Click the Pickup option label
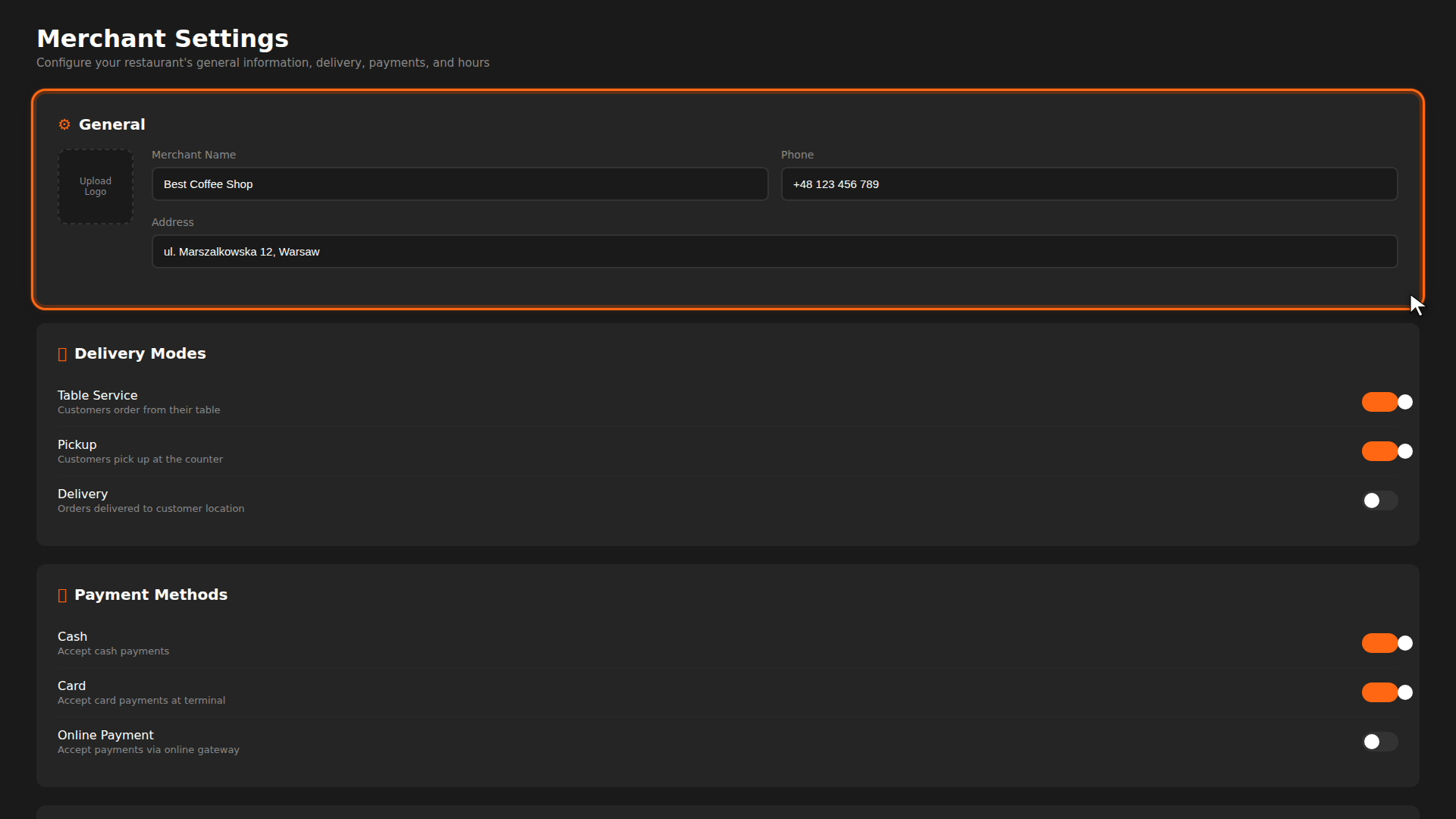The height and width of the screenshot is (819, 1456). point(77,444)
